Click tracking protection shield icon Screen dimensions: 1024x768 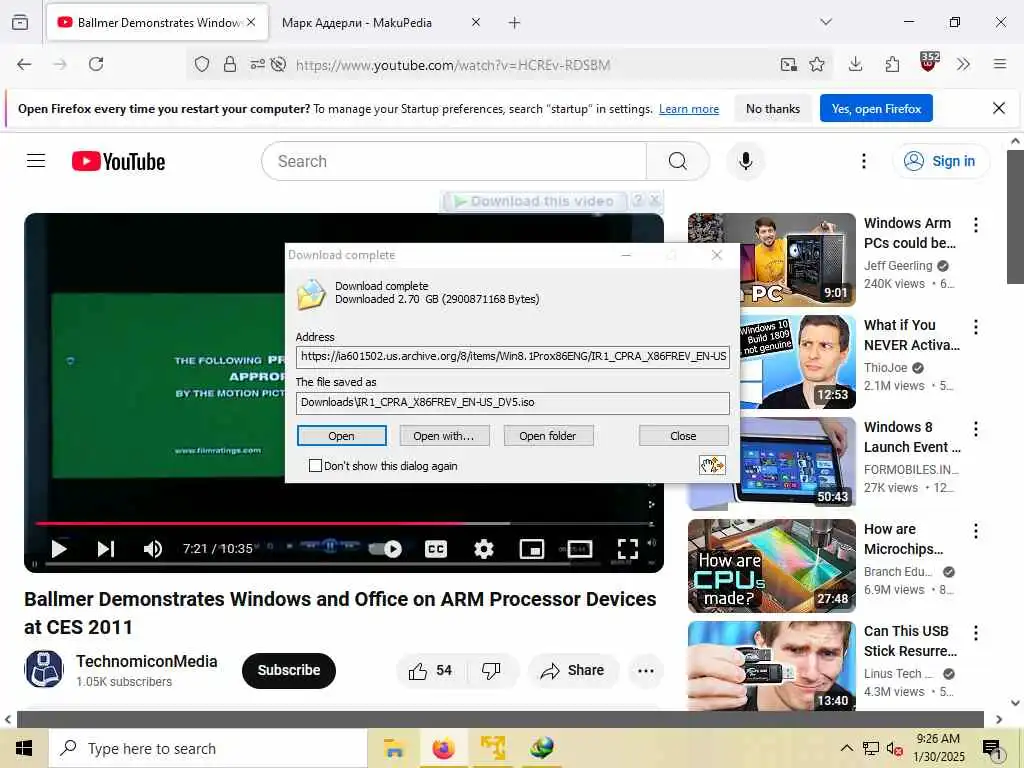pyautogui.click(x=202, y=64)
